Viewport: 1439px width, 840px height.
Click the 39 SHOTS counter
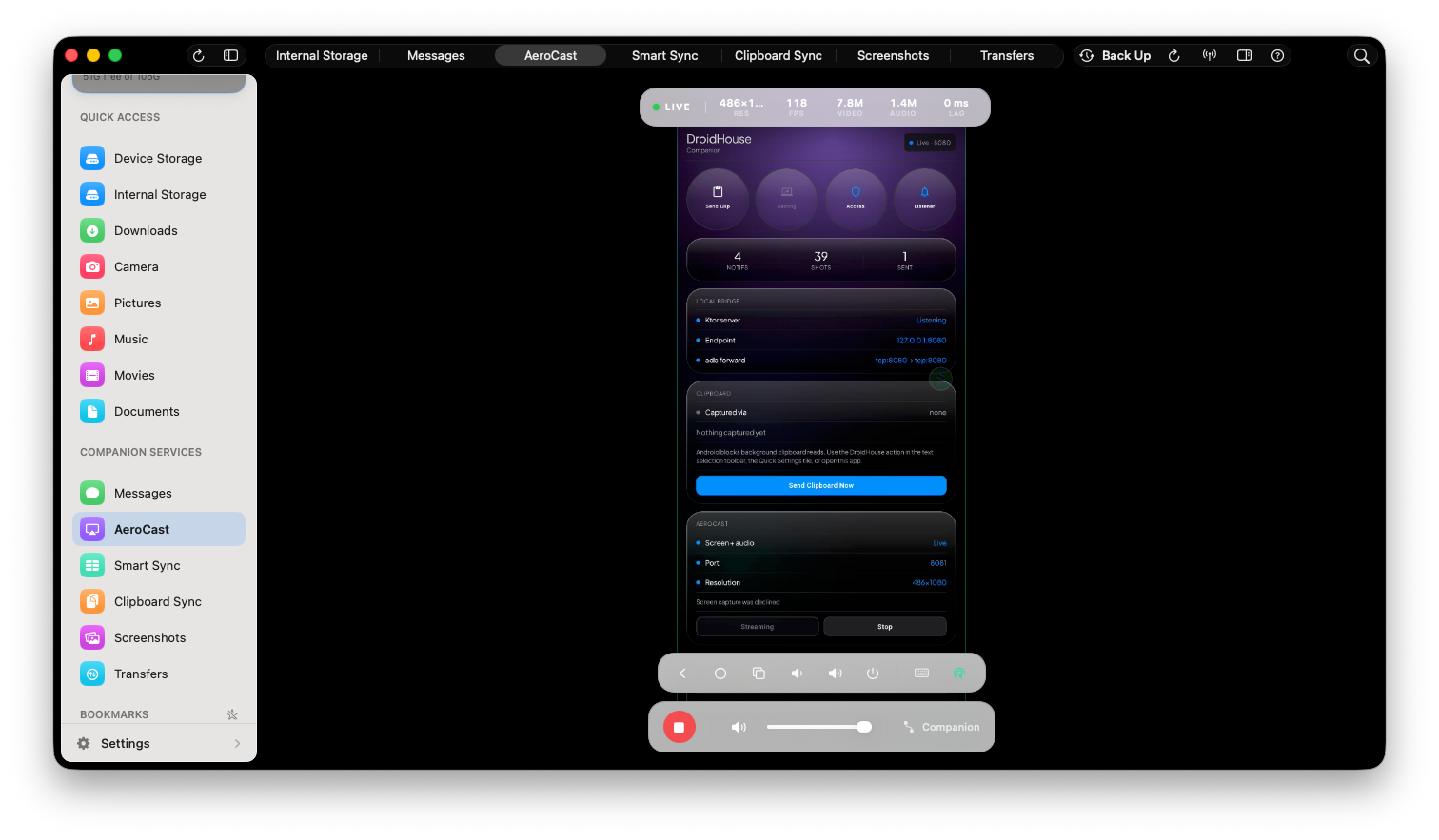[821, 261]
